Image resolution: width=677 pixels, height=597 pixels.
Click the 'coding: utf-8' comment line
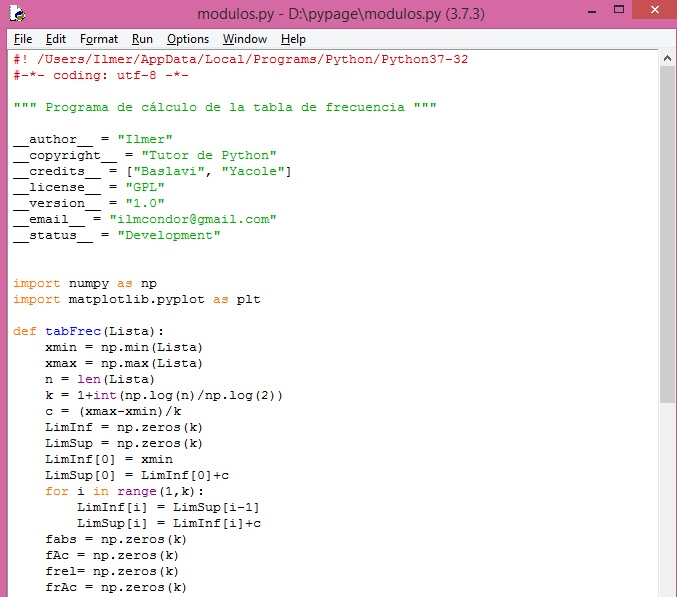pyautogui.click(x=101, y=75)
